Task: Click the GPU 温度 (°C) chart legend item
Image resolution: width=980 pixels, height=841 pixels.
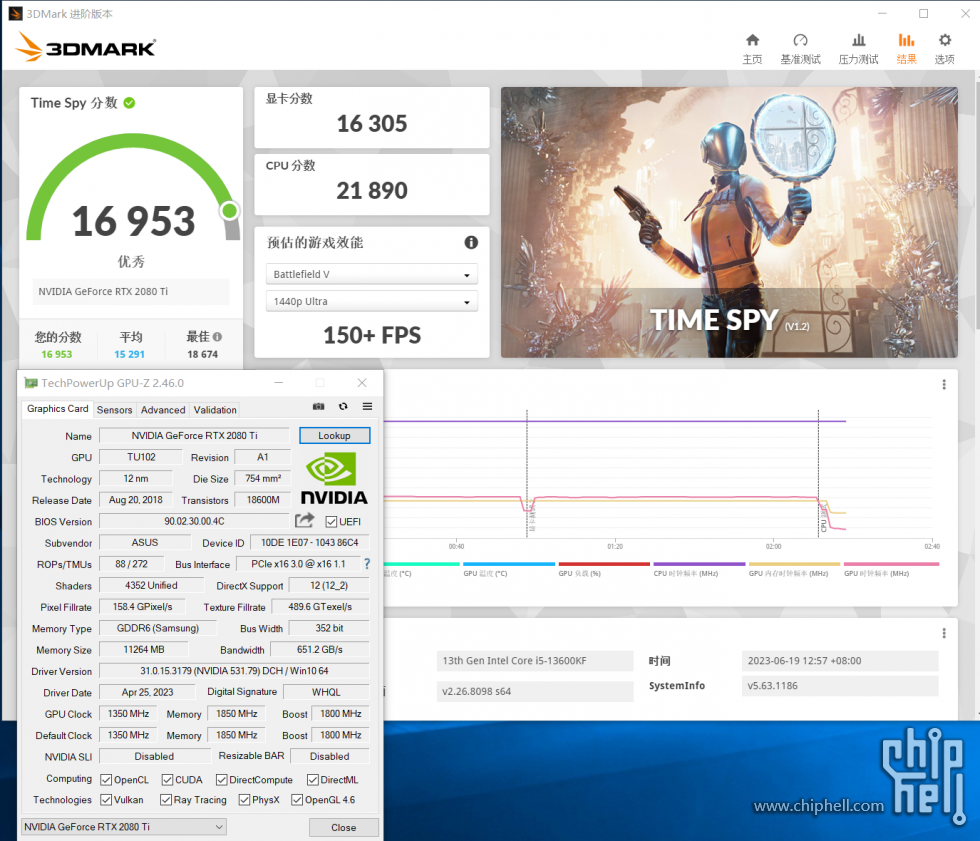Action: (509, 569)
